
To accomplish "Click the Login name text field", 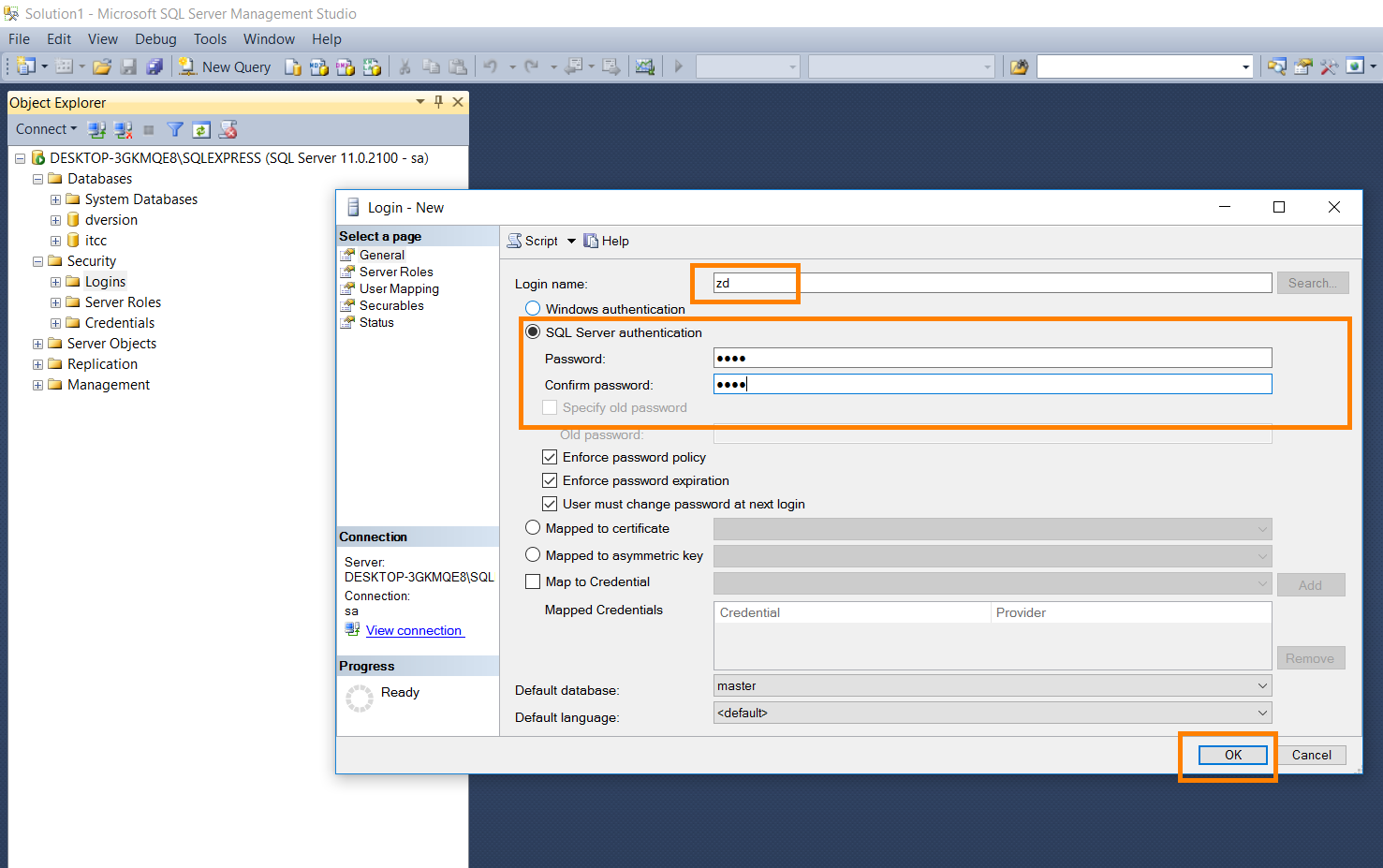I will (x=992, y=283).
